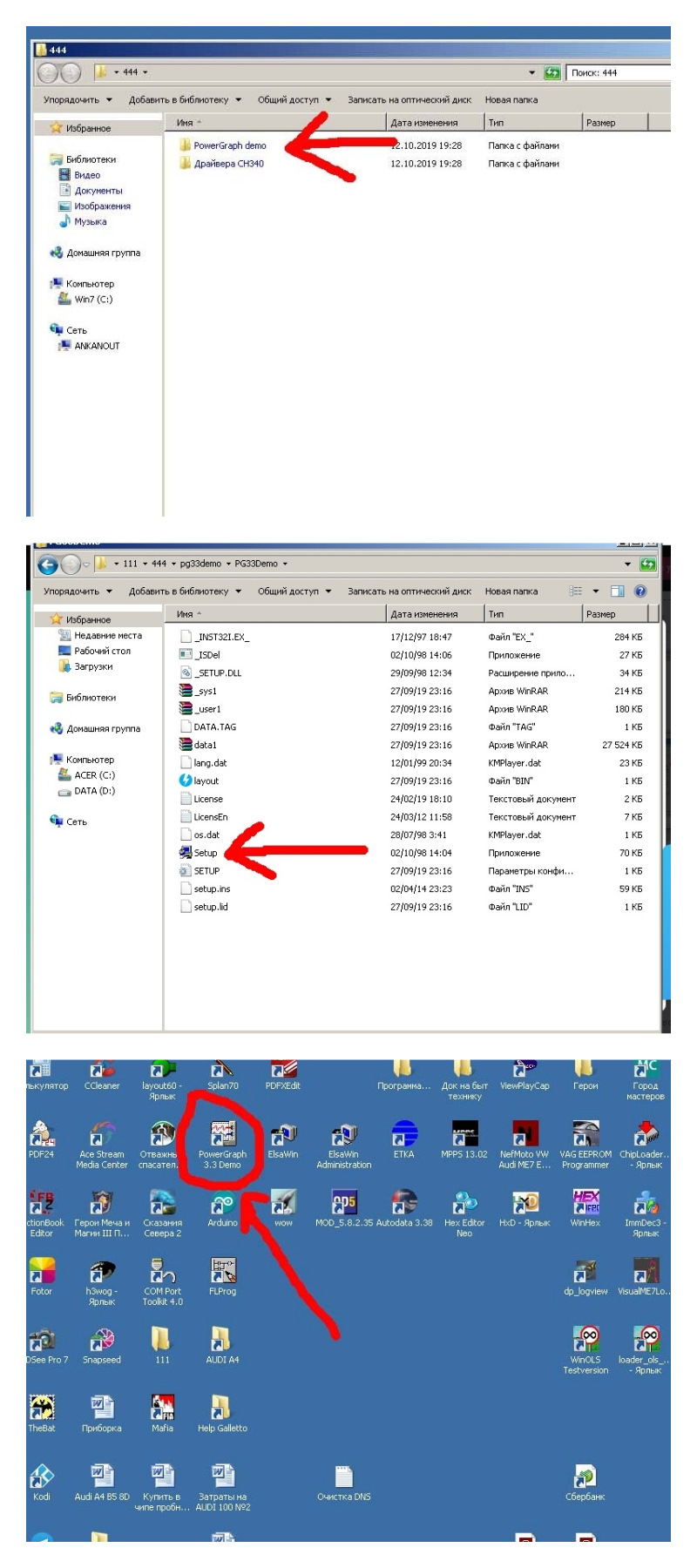
Task: Click the Поиск: 444 search field
Action: tap(619, 72)
